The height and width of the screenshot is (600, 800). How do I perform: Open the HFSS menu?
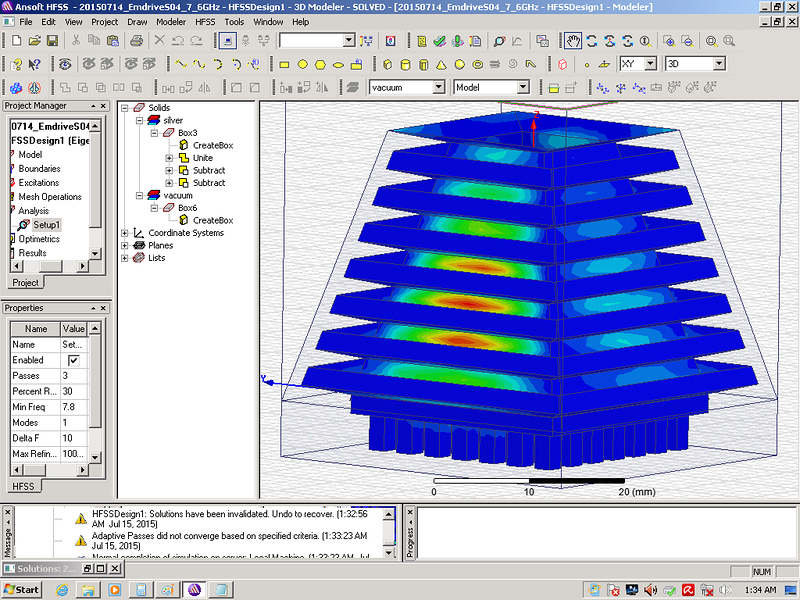pos(207,21)
